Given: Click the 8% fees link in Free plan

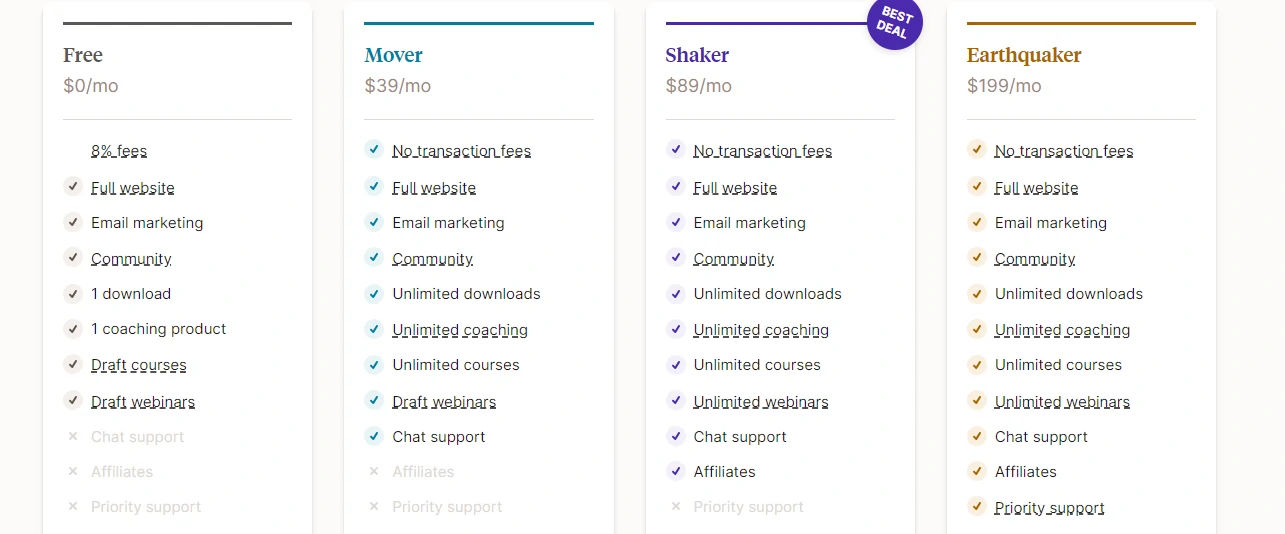Looking at the screenshot, I should pyautogui.click(x=119, y=151).
